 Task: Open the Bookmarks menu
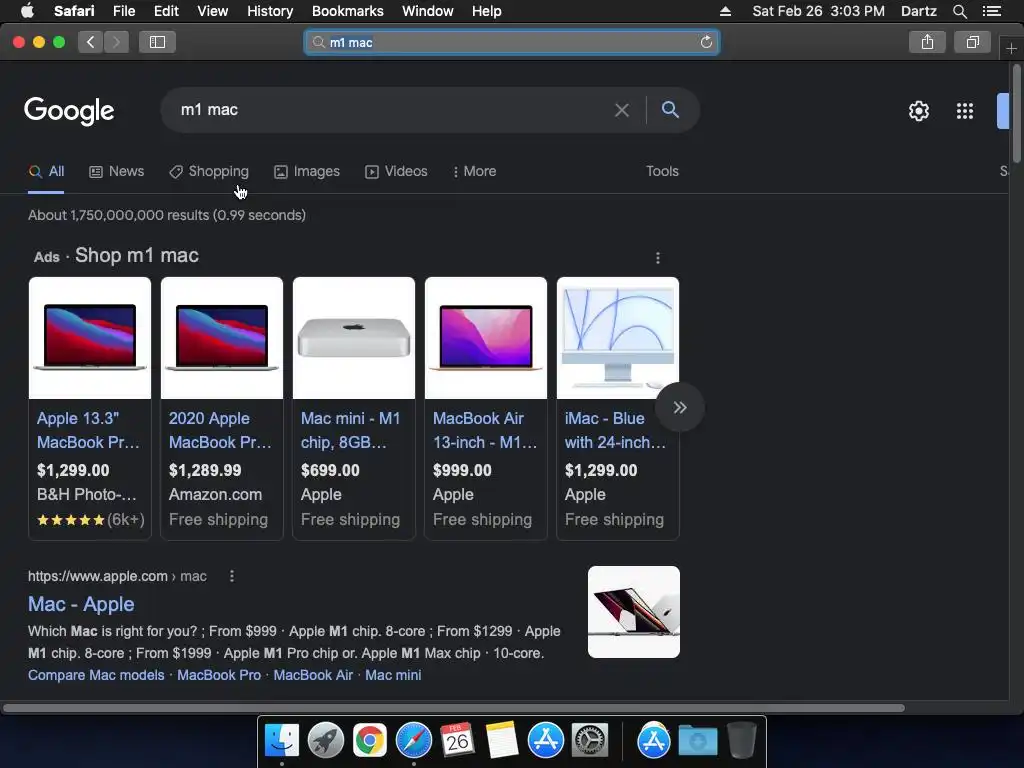point(347,11)
